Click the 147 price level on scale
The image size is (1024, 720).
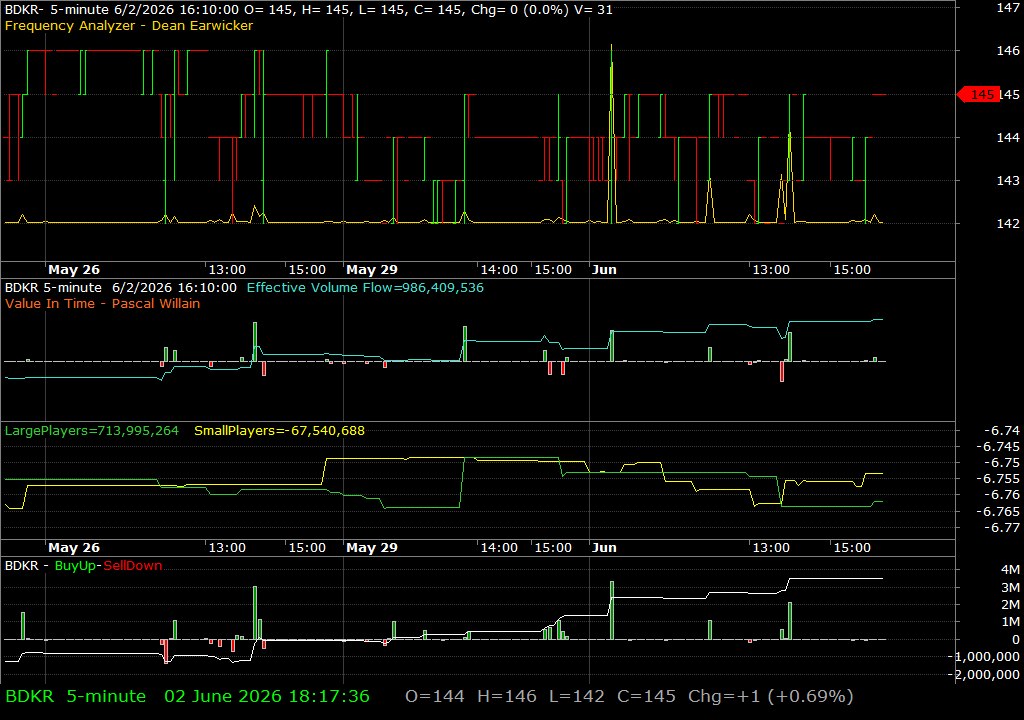[x=1008, y=8]
